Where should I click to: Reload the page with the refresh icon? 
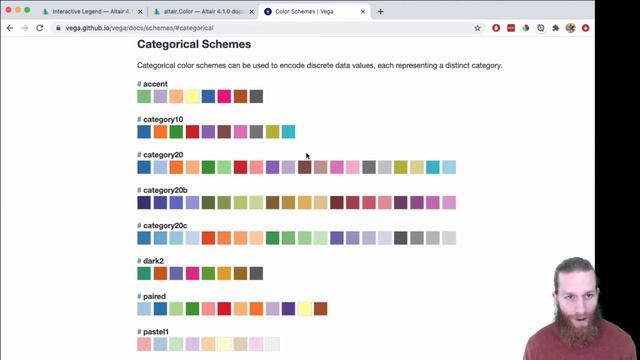click(x=40, y=28)
